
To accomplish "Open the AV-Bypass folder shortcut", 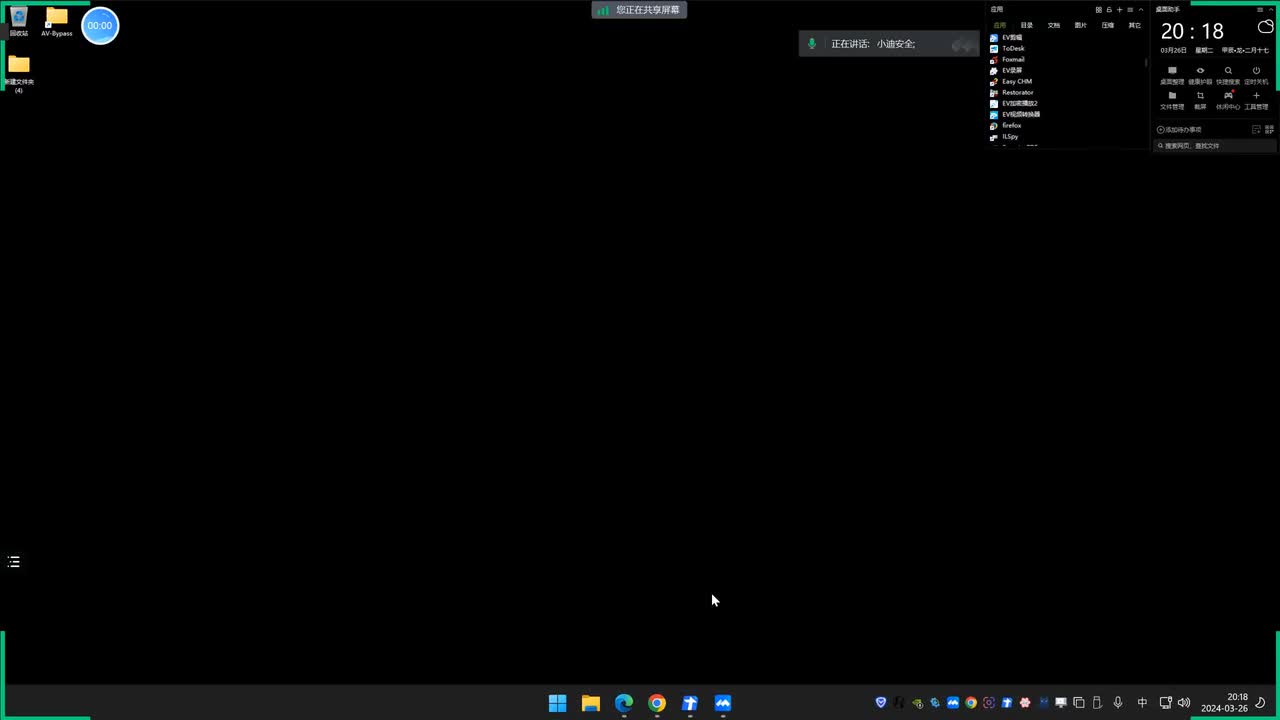I will click(x=56, y=21).
